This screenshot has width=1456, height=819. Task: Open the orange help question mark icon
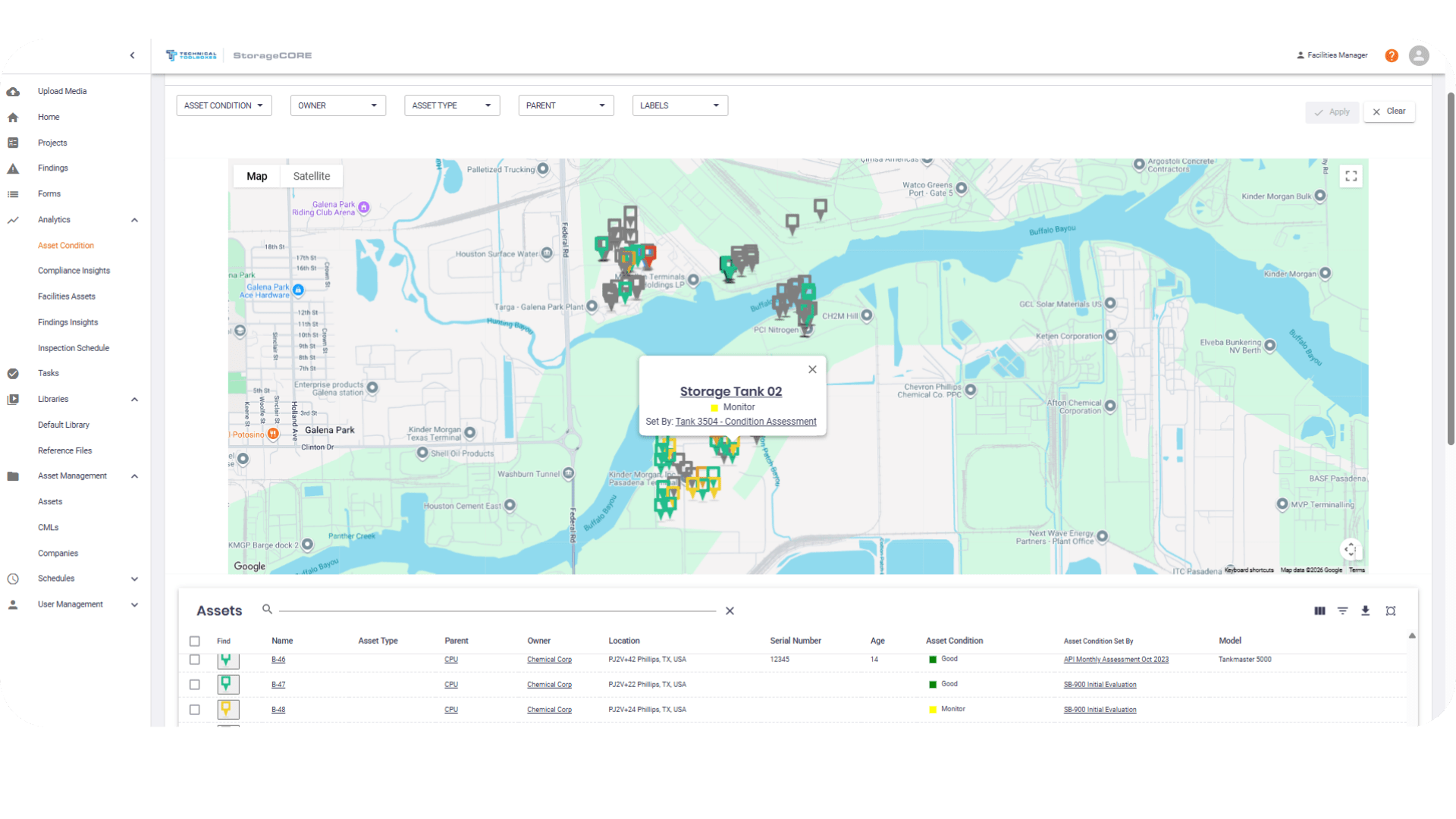click(1392, 55)
